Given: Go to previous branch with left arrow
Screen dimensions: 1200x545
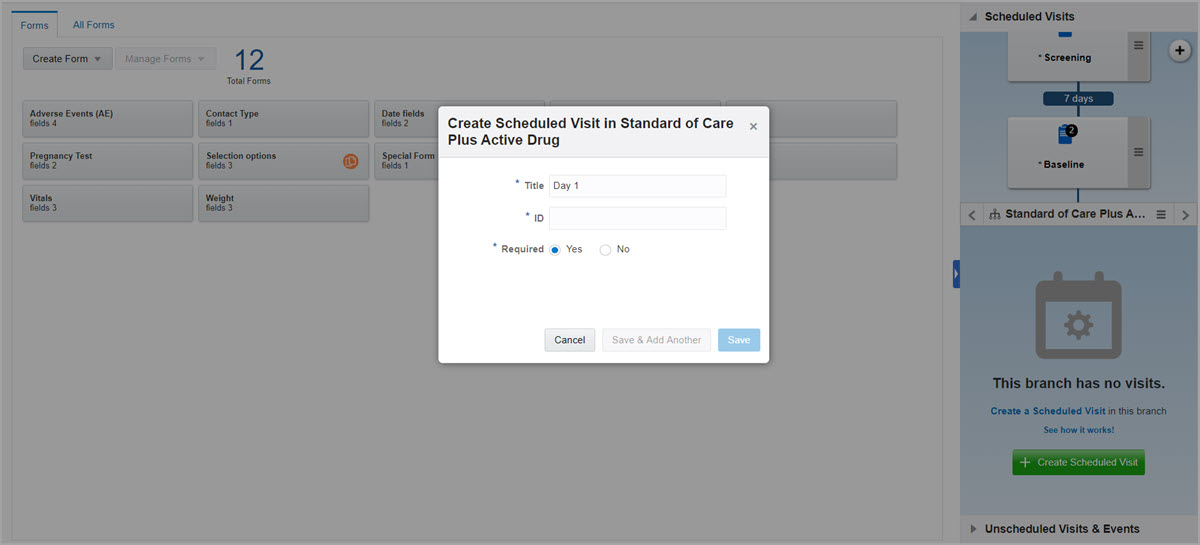Looking at the screenshot, I should click(x=973, y=214).
